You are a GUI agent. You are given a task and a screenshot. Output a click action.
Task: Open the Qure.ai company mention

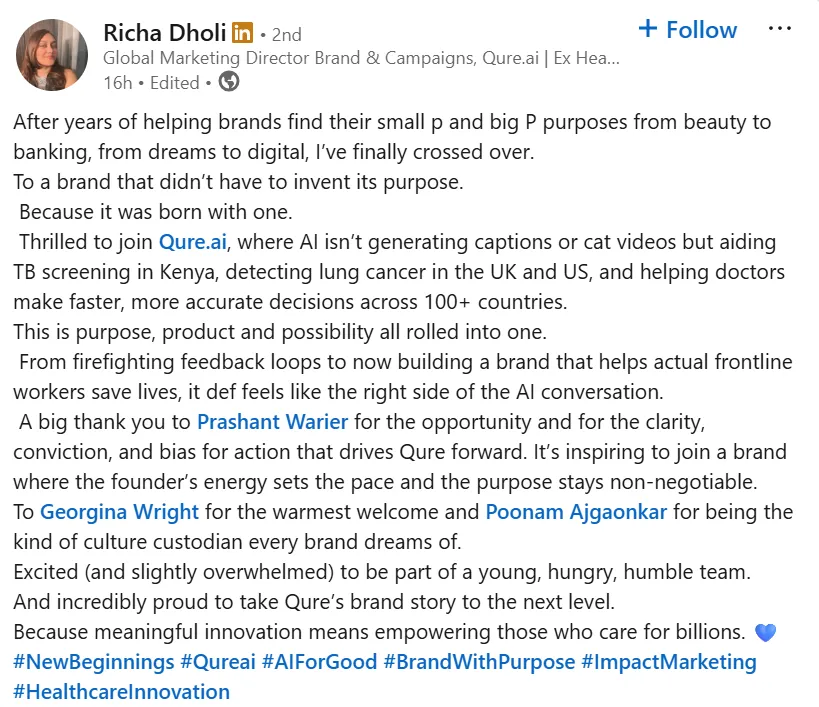tap(193, 242)
